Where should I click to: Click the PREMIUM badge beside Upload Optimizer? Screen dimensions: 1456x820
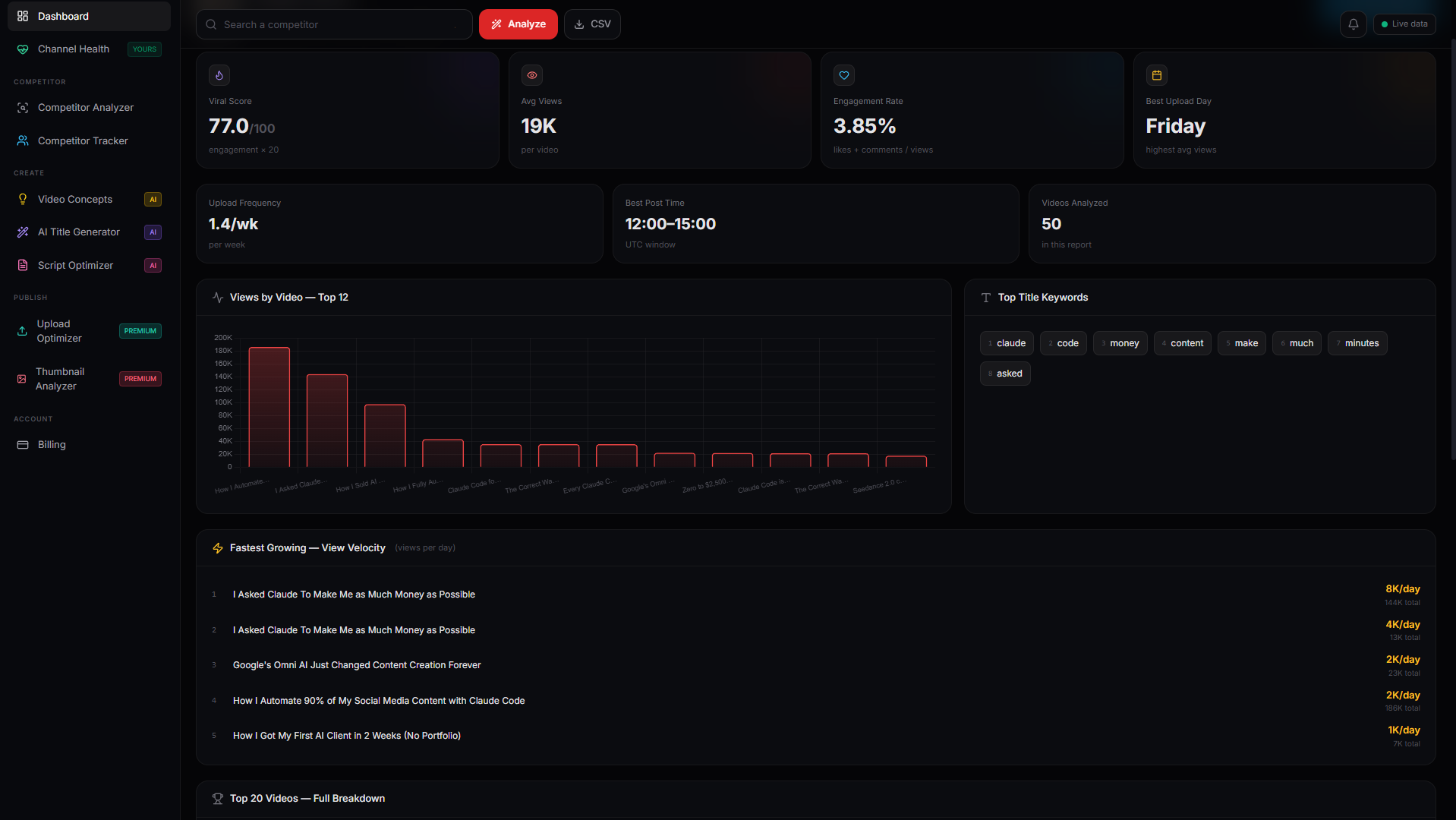(x=140, y=331)
